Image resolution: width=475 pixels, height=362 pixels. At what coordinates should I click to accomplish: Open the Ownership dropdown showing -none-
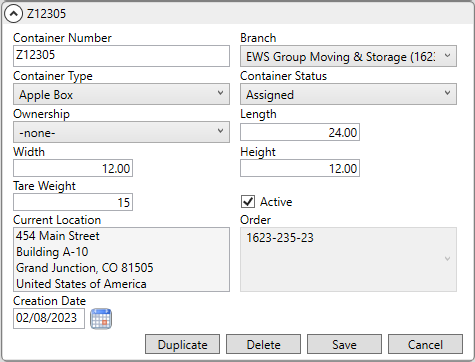coord(121,132)
